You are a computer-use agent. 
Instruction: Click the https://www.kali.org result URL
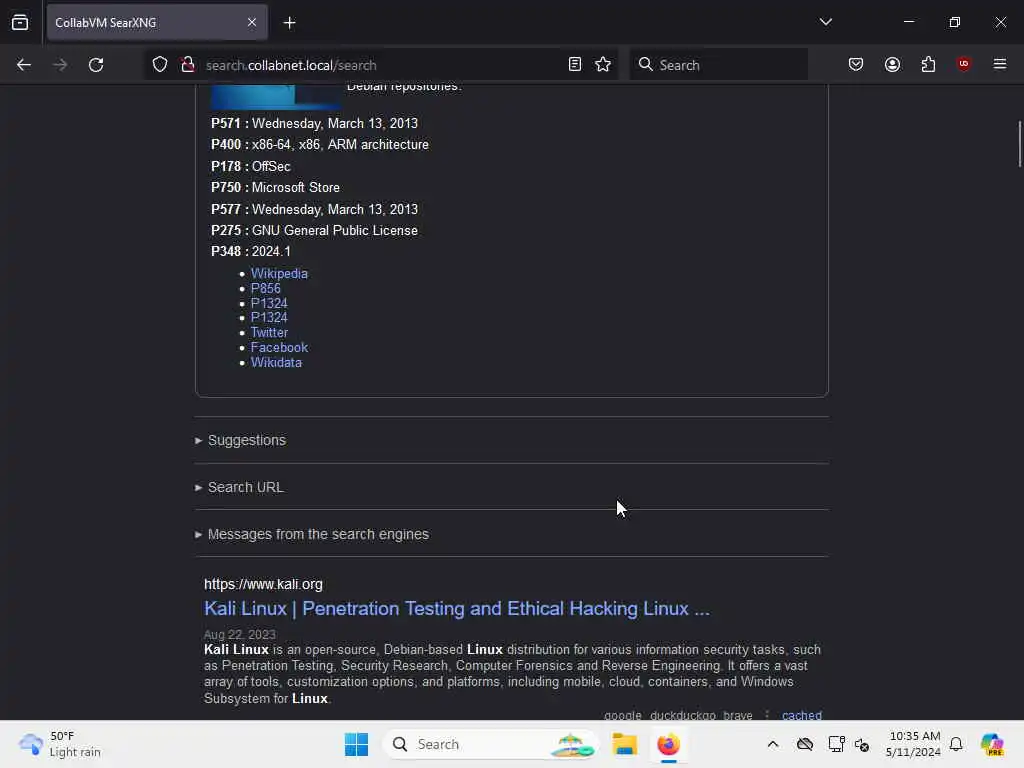point(263,584)
